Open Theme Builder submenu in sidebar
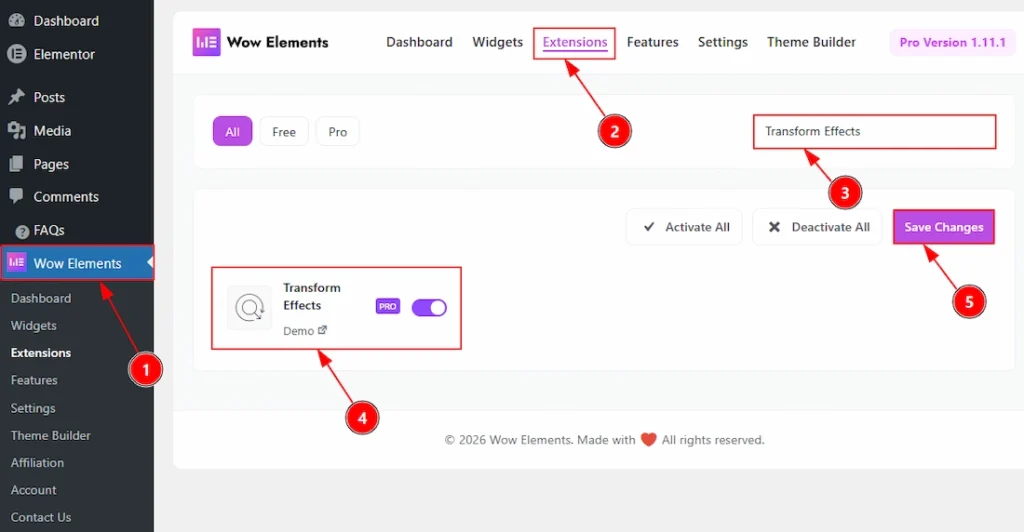This screenshot has width=1024, height=532. [x=50, y=435]
